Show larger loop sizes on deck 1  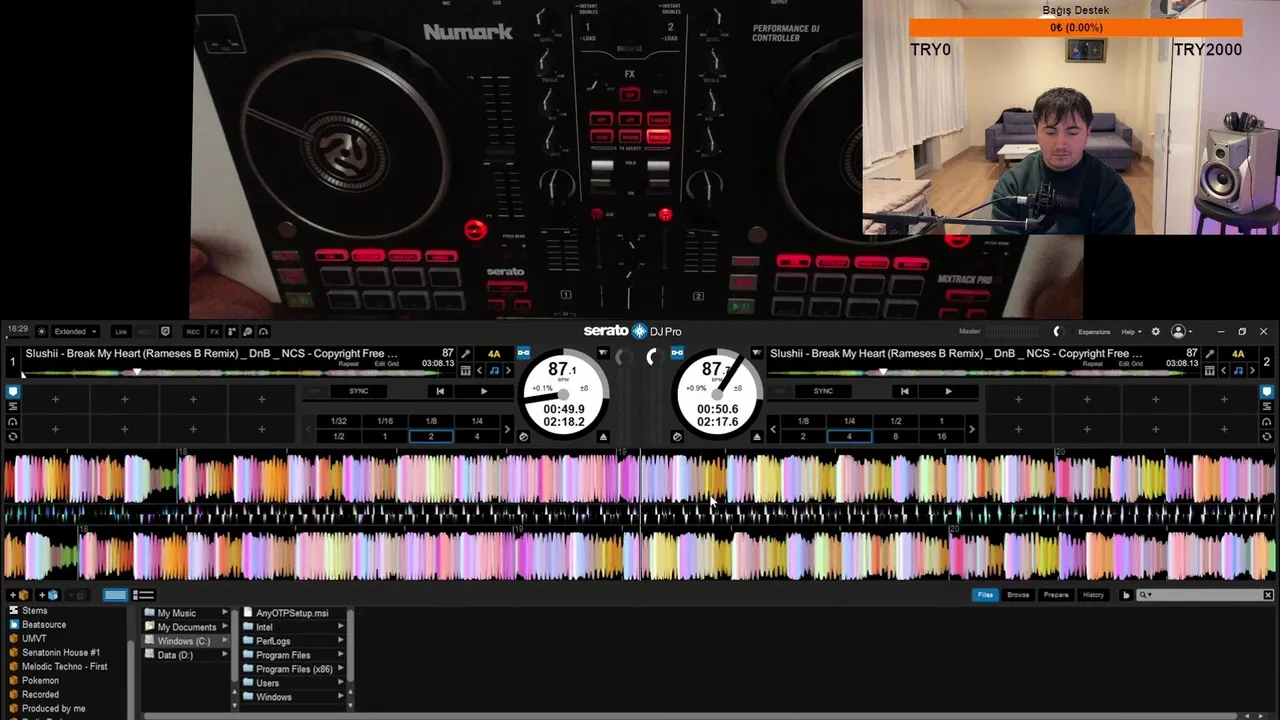(507, 429)
